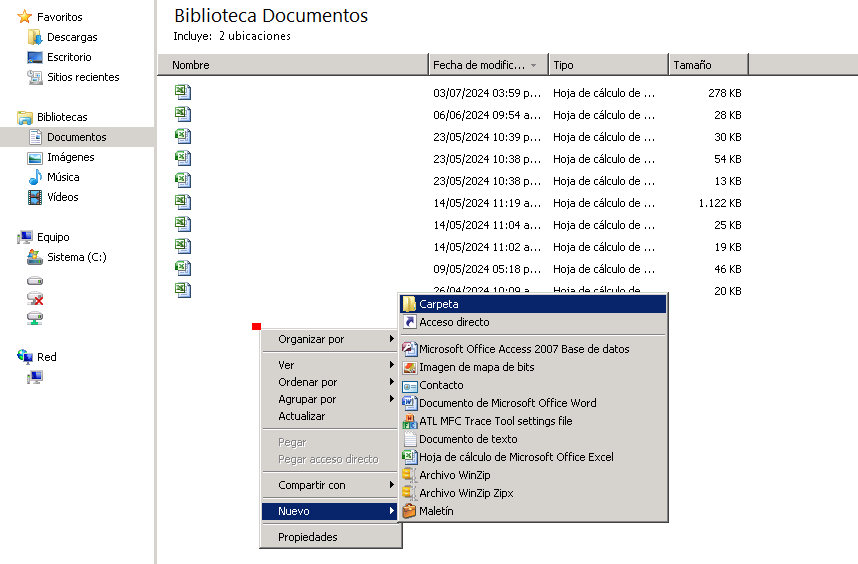Create new Carpeta via folder icon

(409, 304)
